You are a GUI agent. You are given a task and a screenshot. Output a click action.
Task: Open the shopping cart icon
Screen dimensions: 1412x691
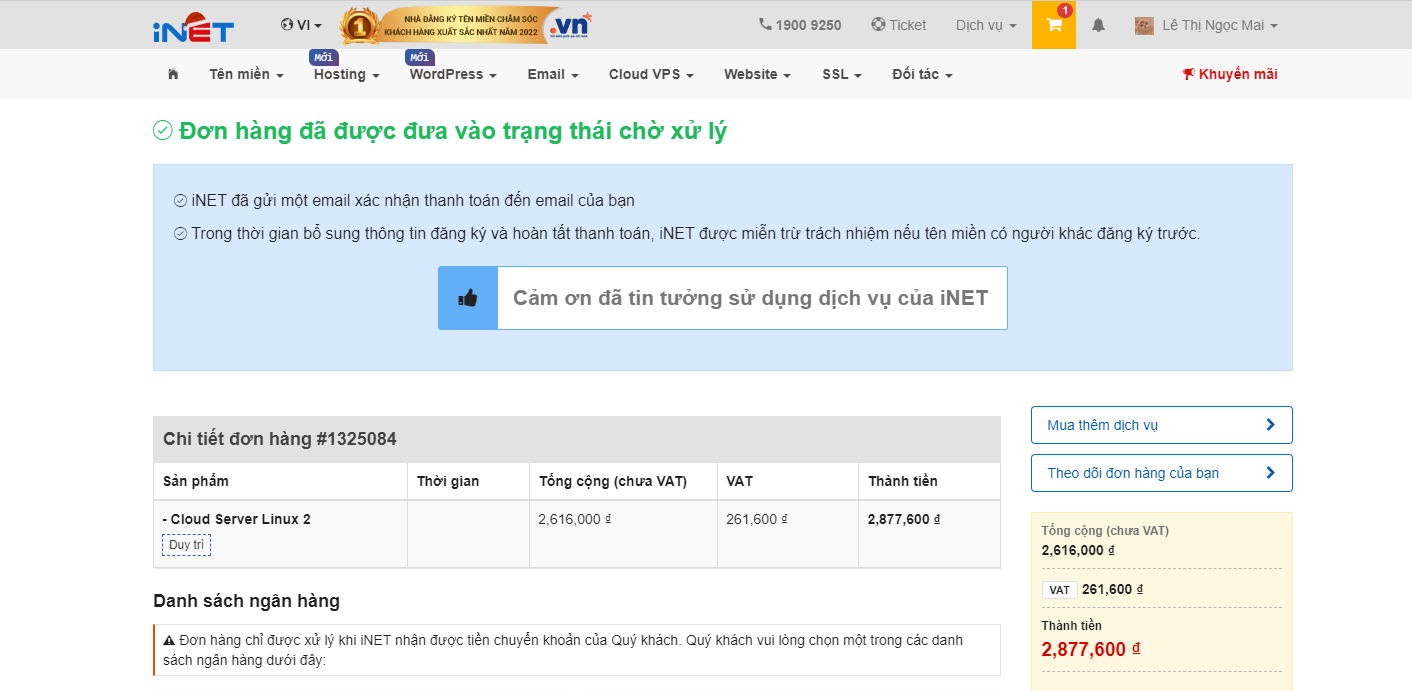(1054, 25)
